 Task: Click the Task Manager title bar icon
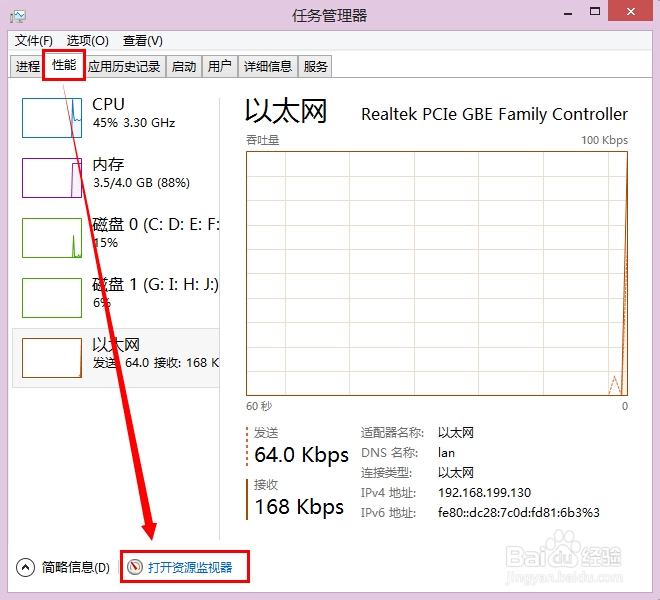[18, 16]
